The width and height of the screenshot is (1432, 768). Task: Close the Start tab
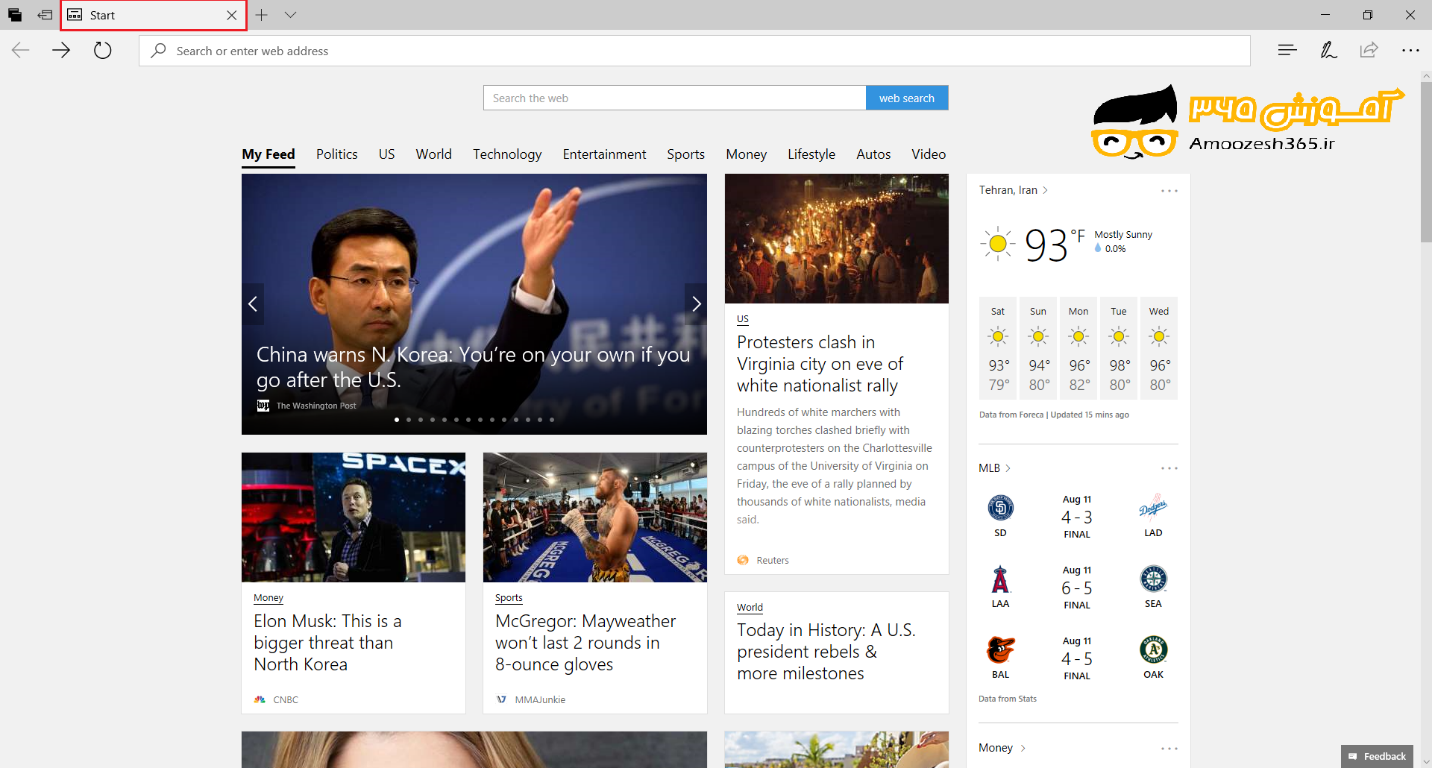(232, 15)
